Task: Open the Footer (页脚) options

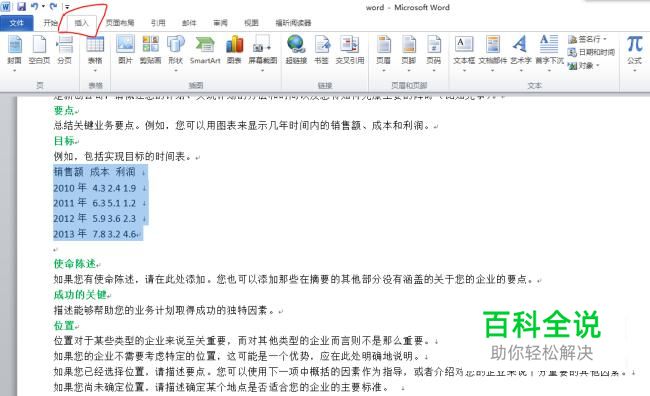Action: (408, 50)
